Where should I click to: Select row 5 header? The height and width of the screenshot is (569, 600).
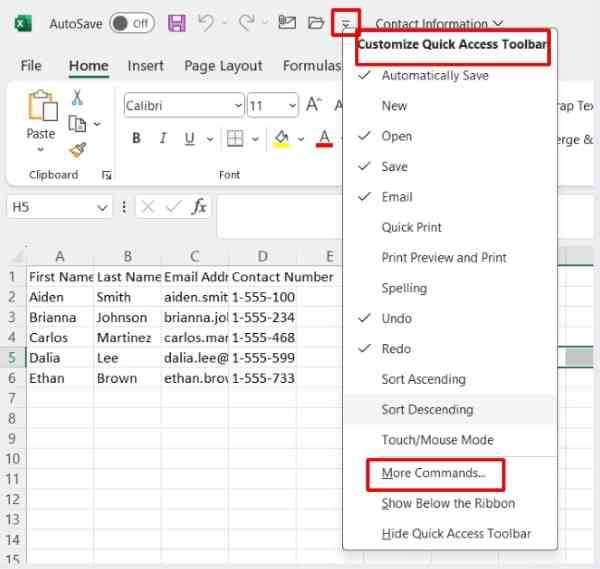point(12,358)
